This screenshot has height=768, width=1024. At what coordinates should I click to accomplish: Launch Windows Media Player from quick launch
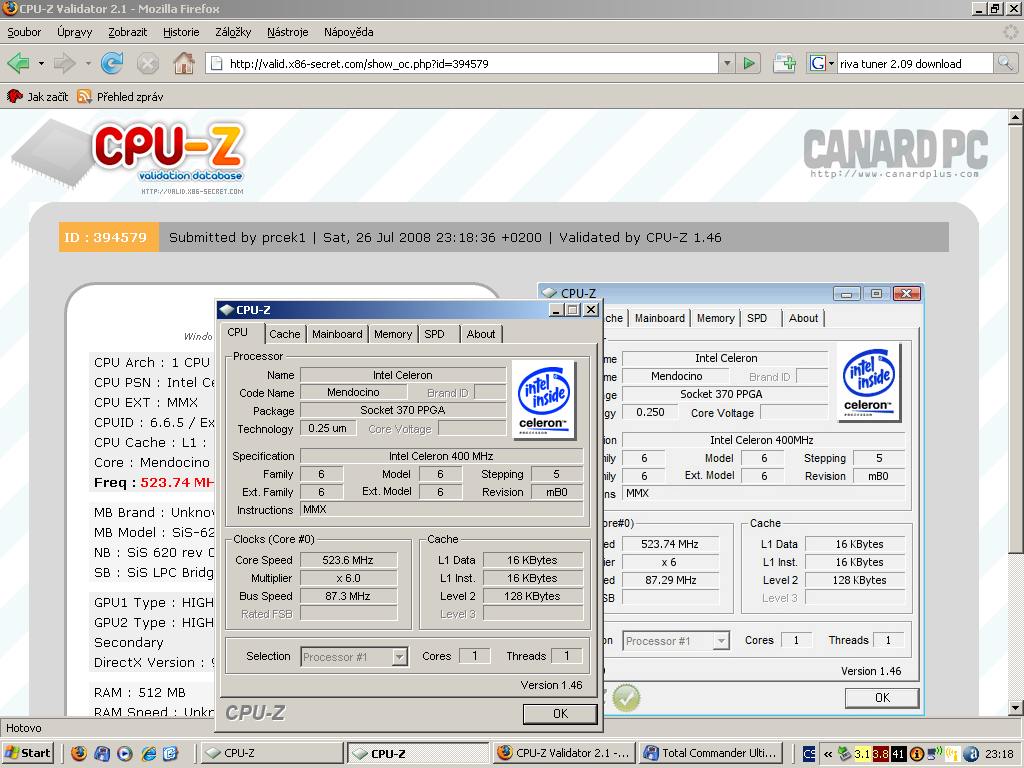point(125,753)
